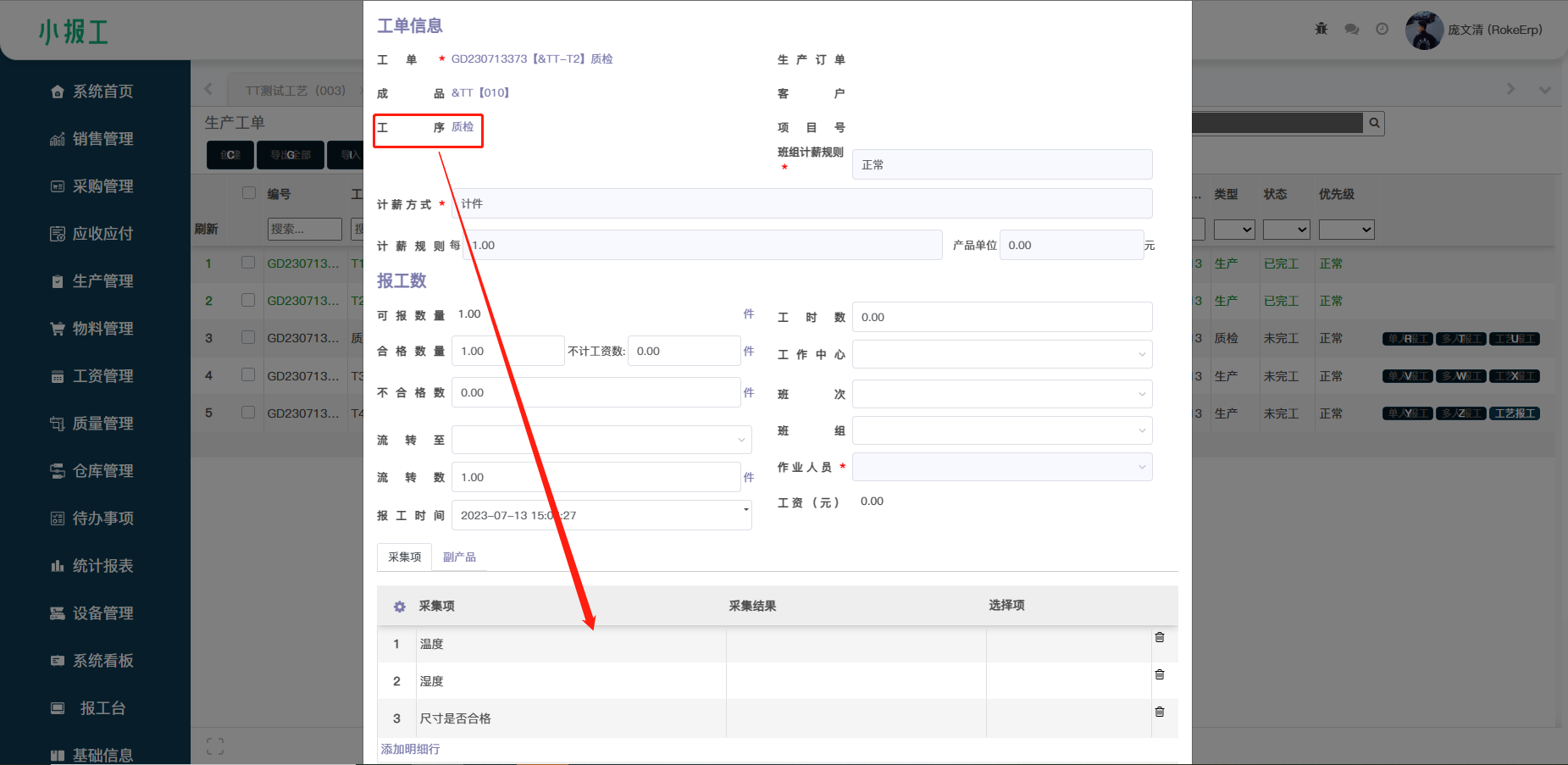
Task: Check the checkbox for row 1
Action: (248, 263)
